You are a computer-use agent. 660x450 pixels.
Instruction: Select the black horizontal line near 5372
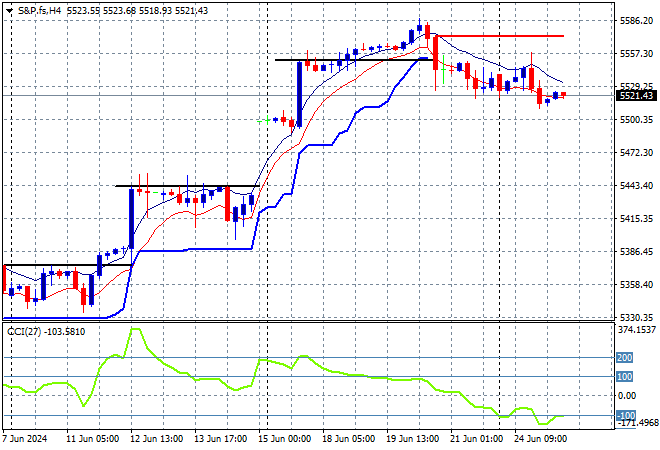pos(67,265)
